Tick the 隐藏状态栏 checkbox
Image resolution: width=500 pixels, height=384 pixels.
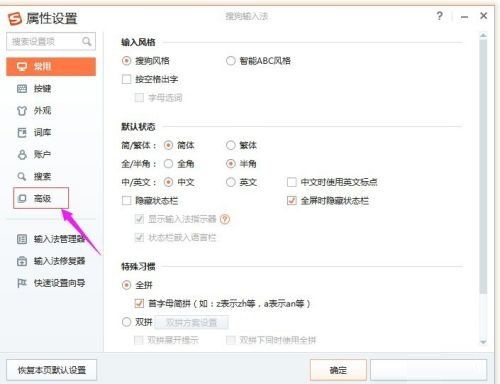coord(126,201)
